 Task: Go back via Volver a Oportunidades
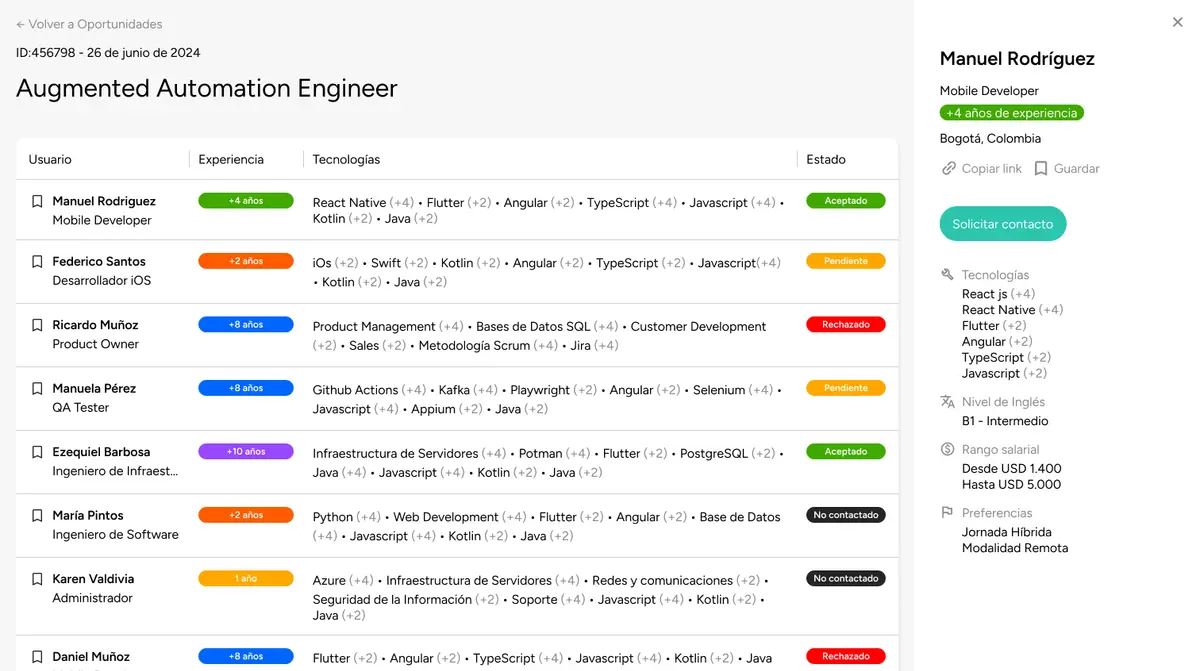pos(89,24)
